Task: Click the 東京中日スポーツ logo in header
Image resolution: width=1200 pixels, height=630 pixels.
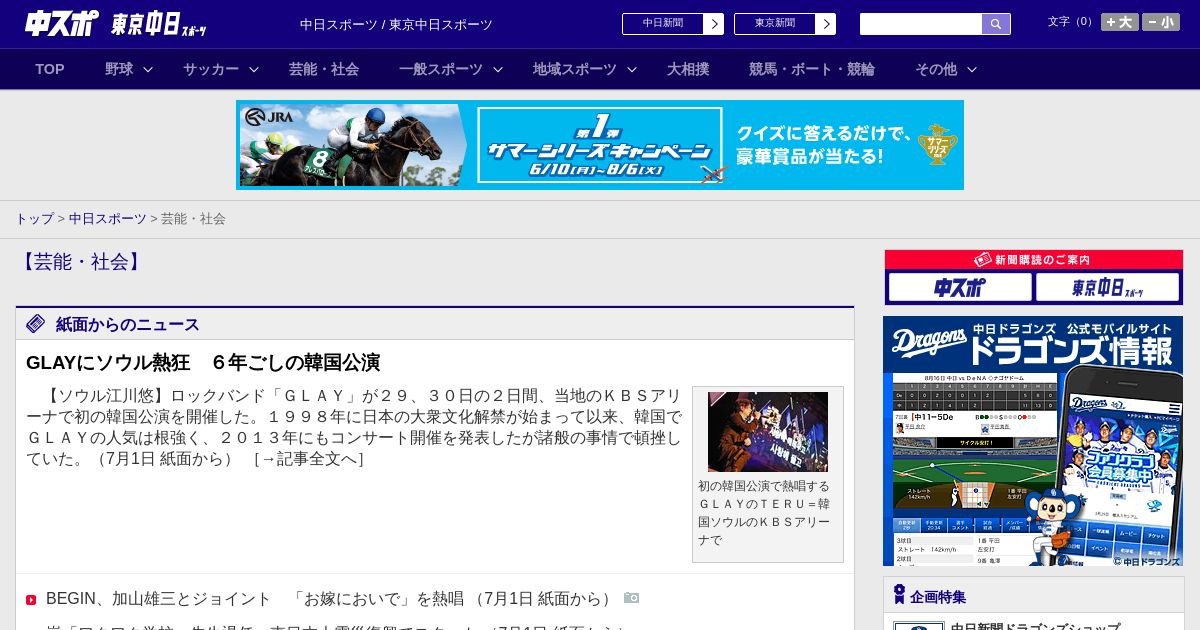Action: 159,24
